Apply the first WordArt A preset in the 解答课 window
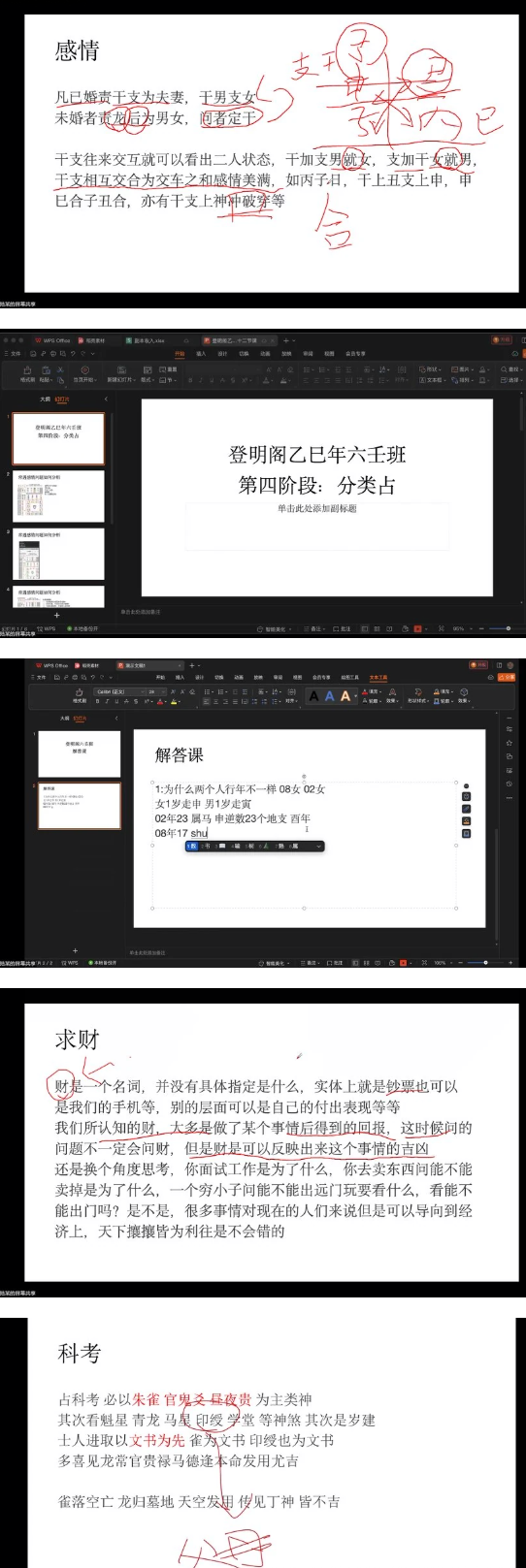The width and height of the screenshot is (526, 1568). (312, 695)
